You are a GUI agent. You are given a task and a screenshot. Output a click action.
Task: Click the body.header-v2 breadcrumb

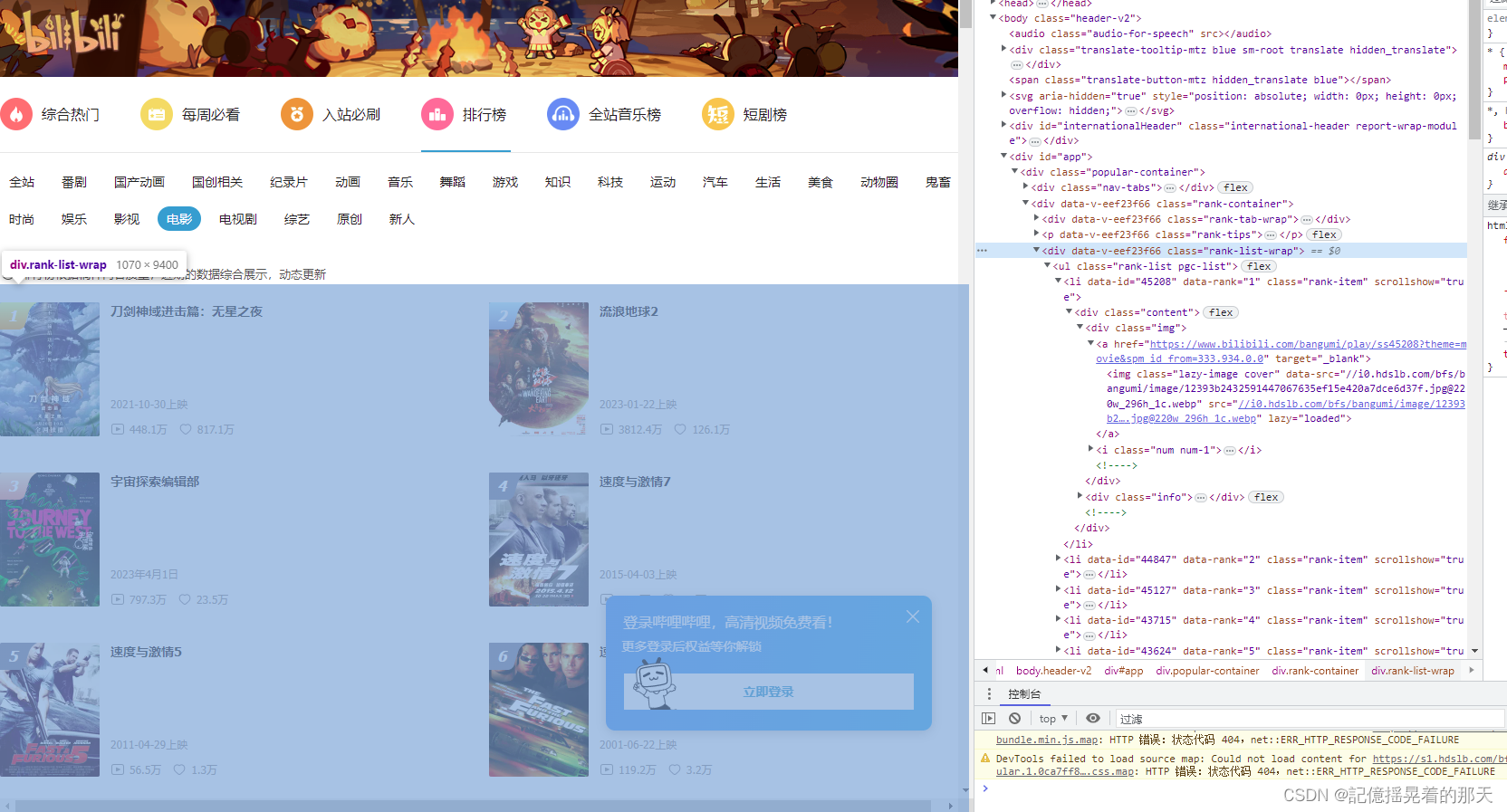(1053, 671)
